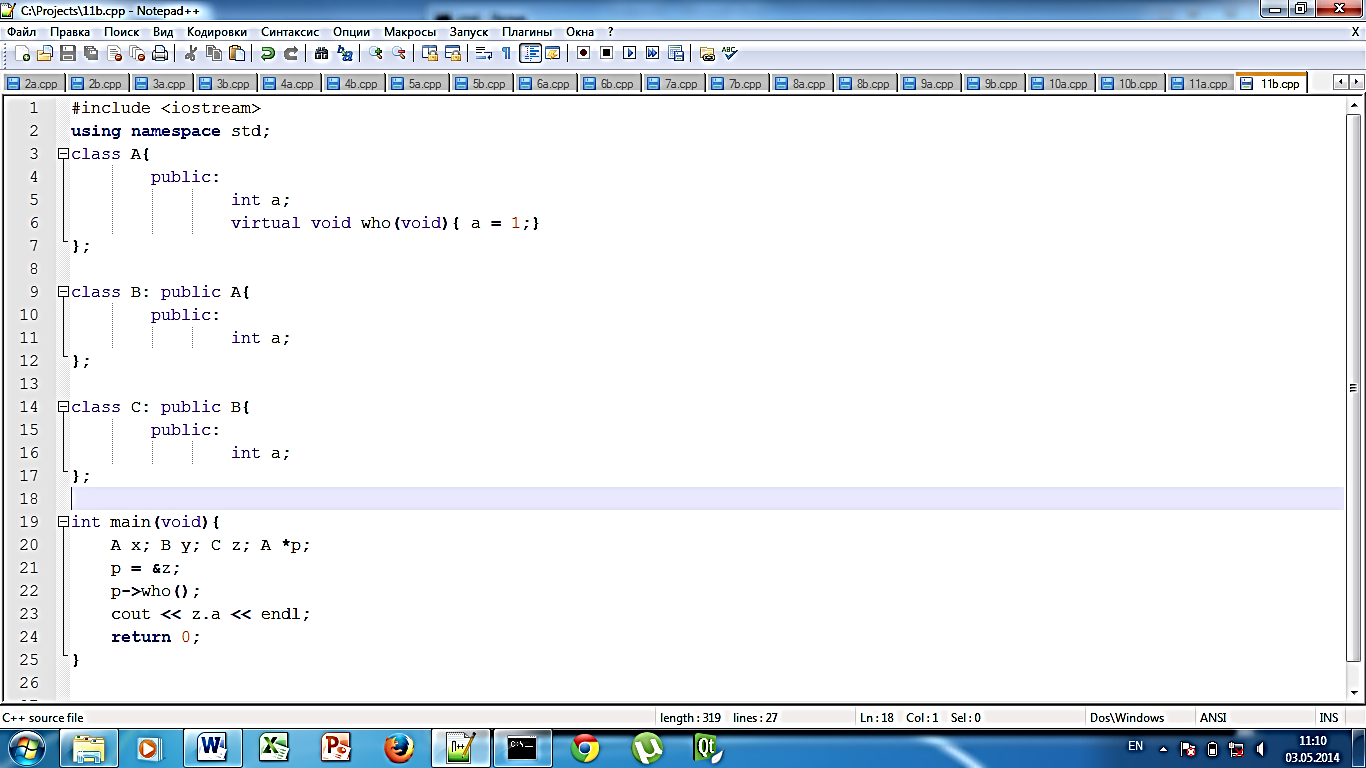Toggle synchronize horizontal scrolling icon
This screenshot has width=1366, height=768.
pos(454,53)
